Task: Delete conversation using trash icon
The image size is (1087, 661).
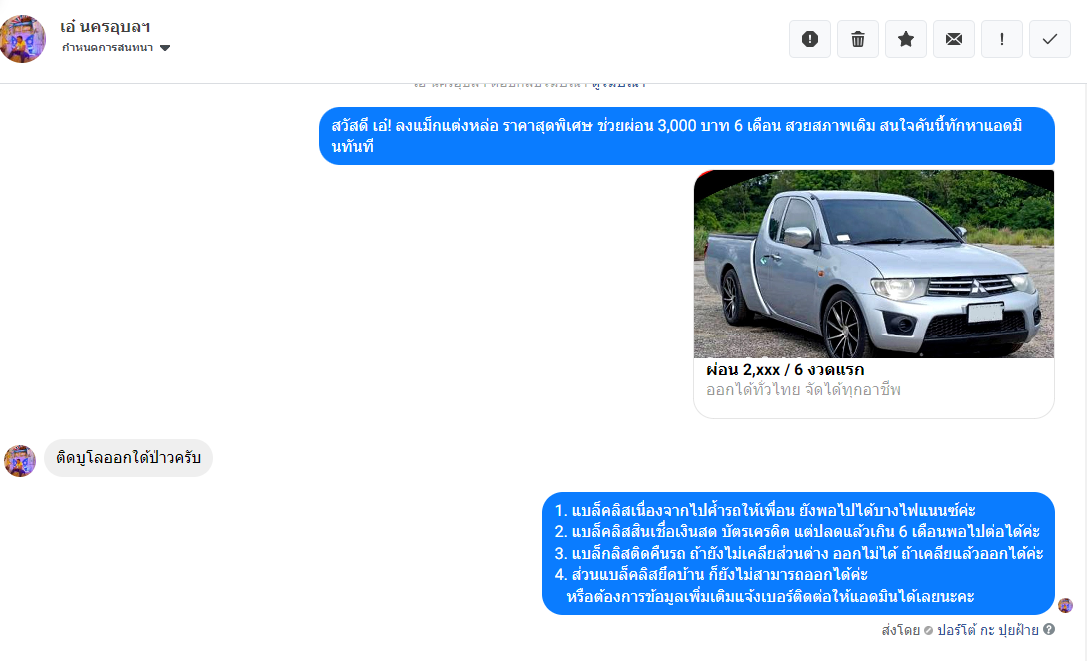Action: click(858, 40)
